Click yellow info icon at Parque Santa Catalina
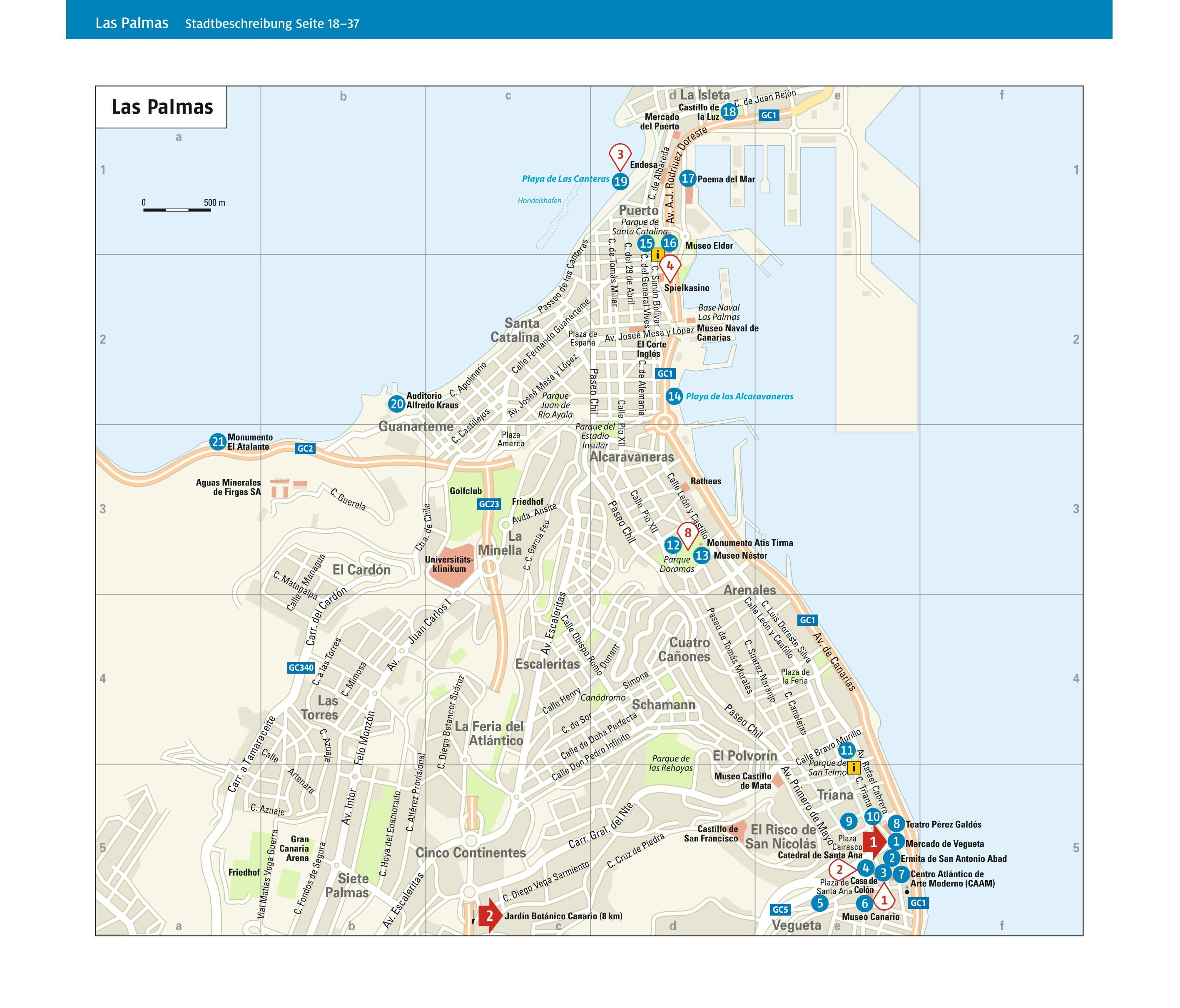 (x=658, y=254)
